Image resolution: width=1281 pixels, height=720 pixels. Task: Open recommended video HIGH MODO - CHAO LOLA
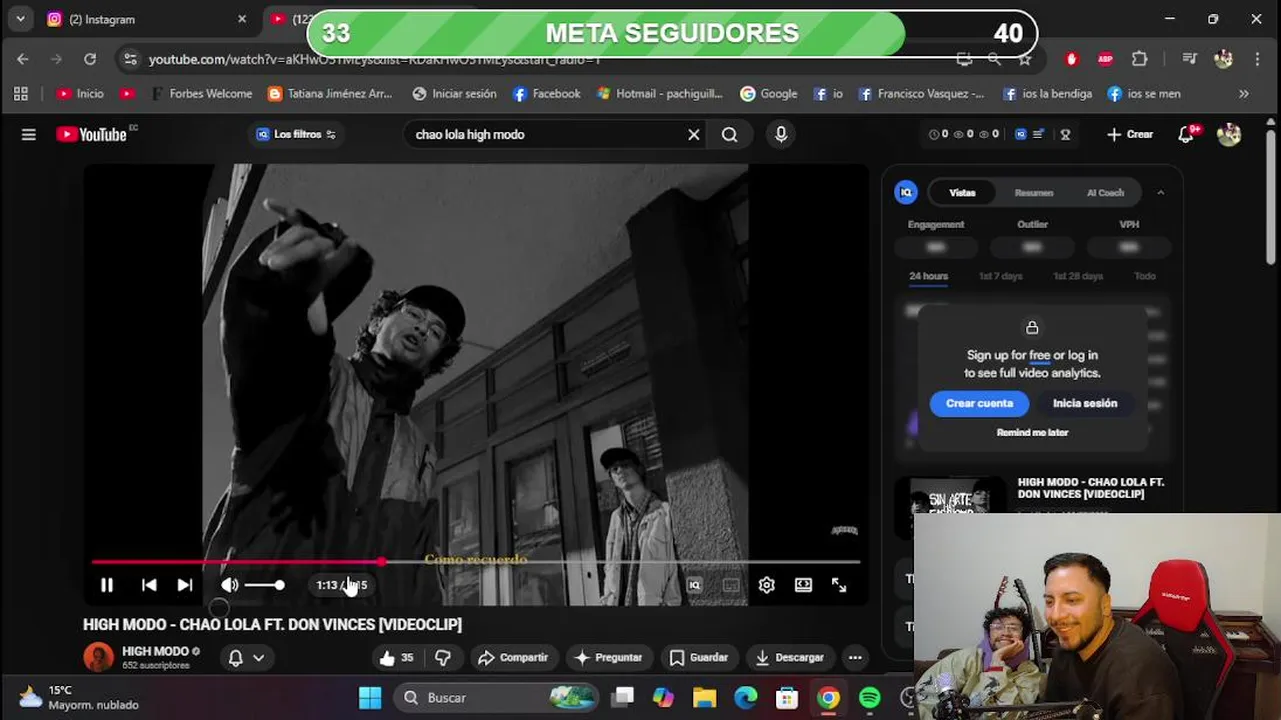[1091, 488]
